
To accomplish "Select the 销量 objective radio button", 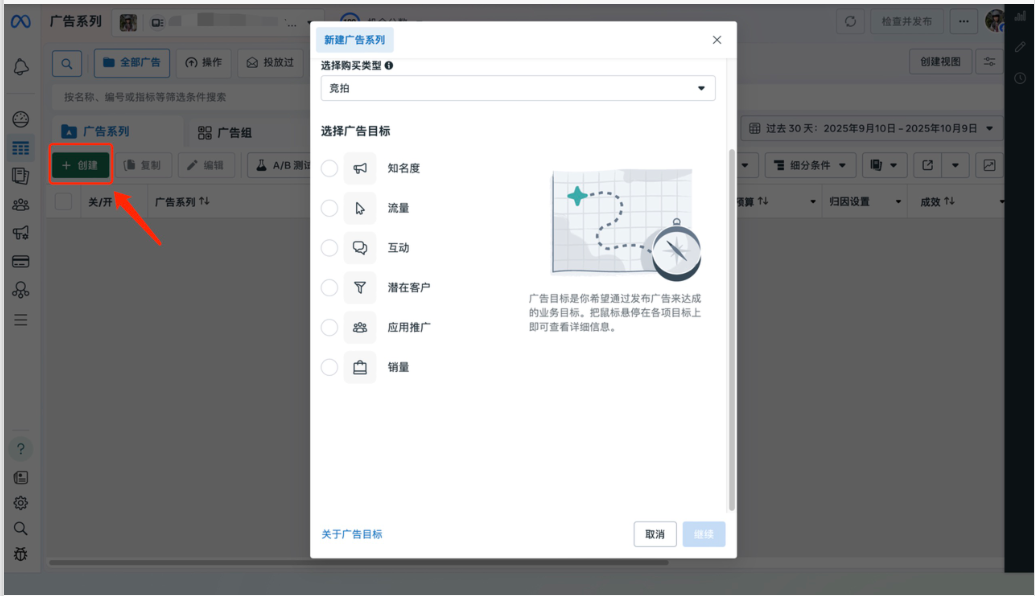I will 330,367.
